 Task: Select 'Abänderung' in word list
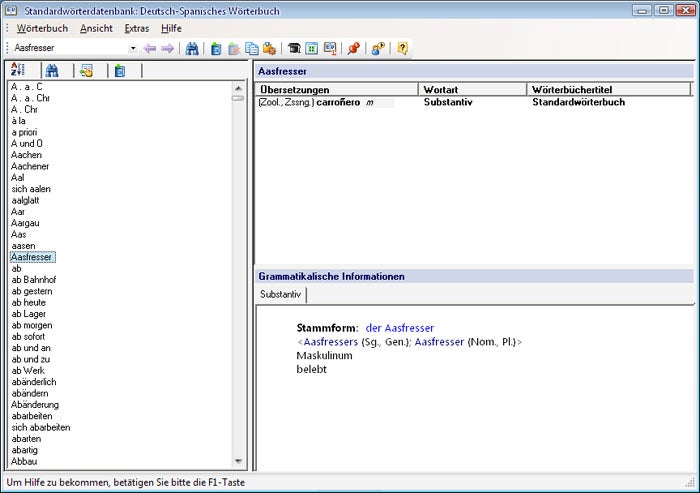click(35, 405)
